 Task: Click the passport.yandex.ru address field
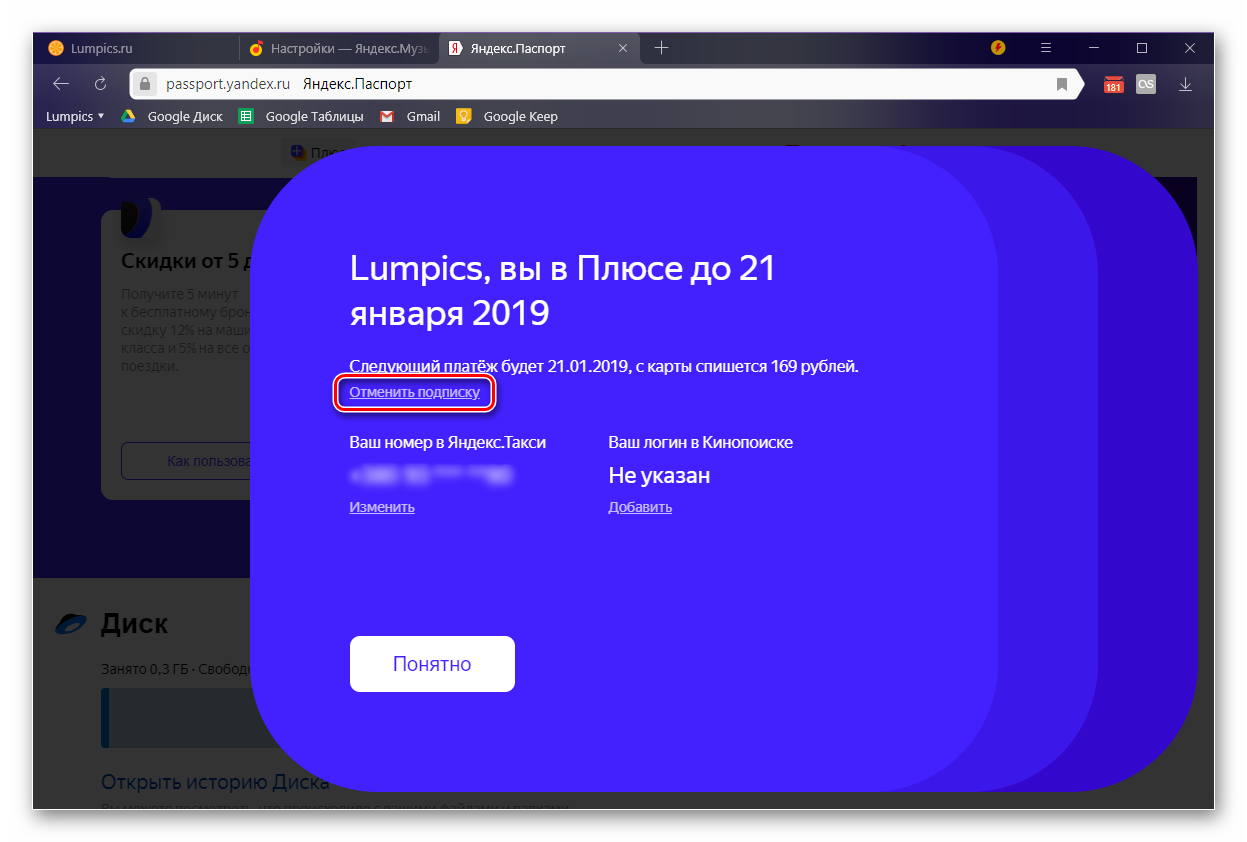click(590, 85)
